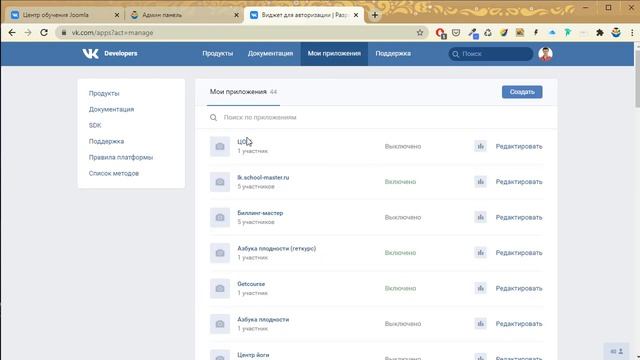Click the Создать button
This screenshot has height=360, width=640.
[522, 92]
